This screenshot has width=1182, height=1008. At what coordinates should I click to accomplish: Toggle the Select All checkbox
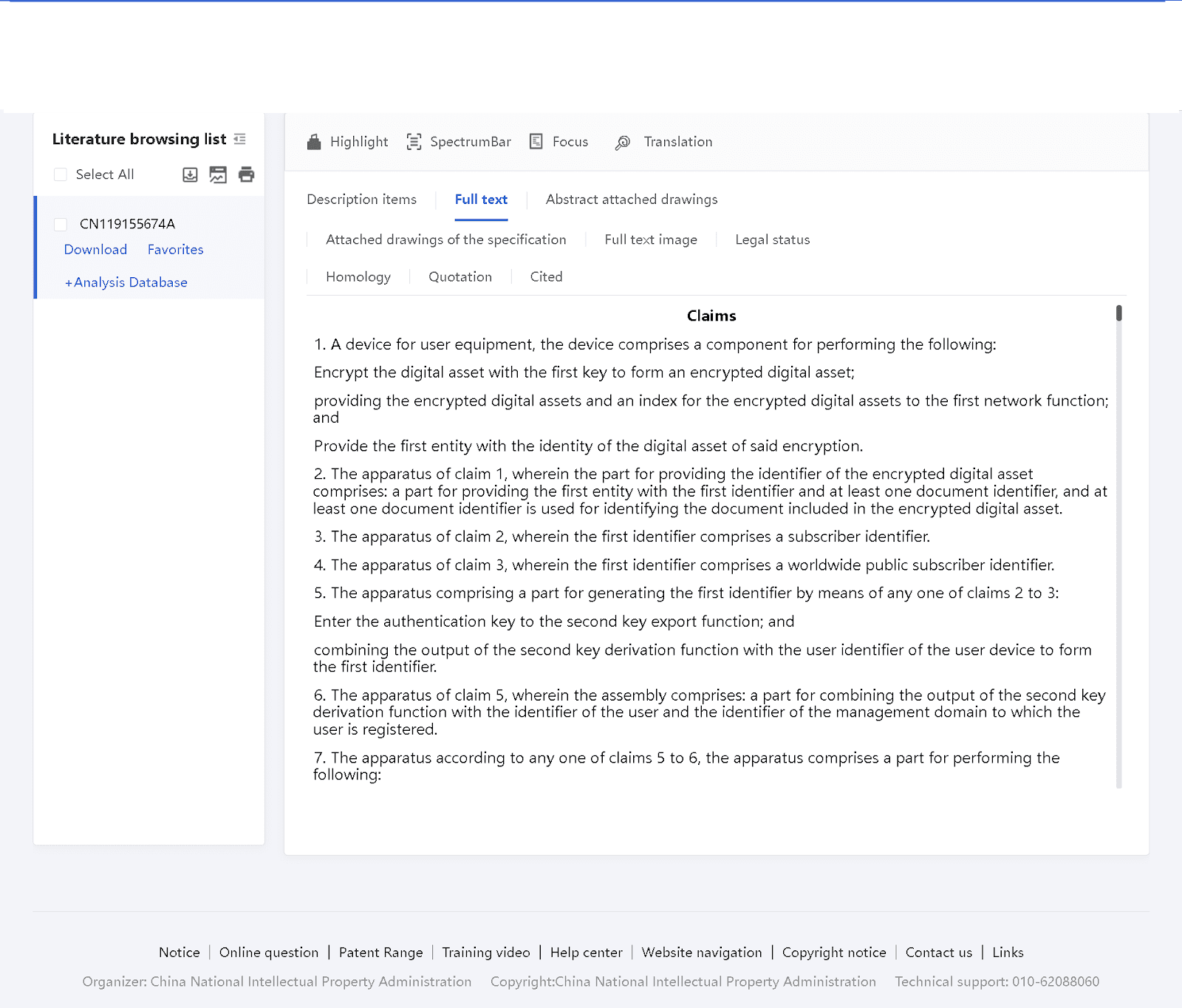click(x=60, y=174)
